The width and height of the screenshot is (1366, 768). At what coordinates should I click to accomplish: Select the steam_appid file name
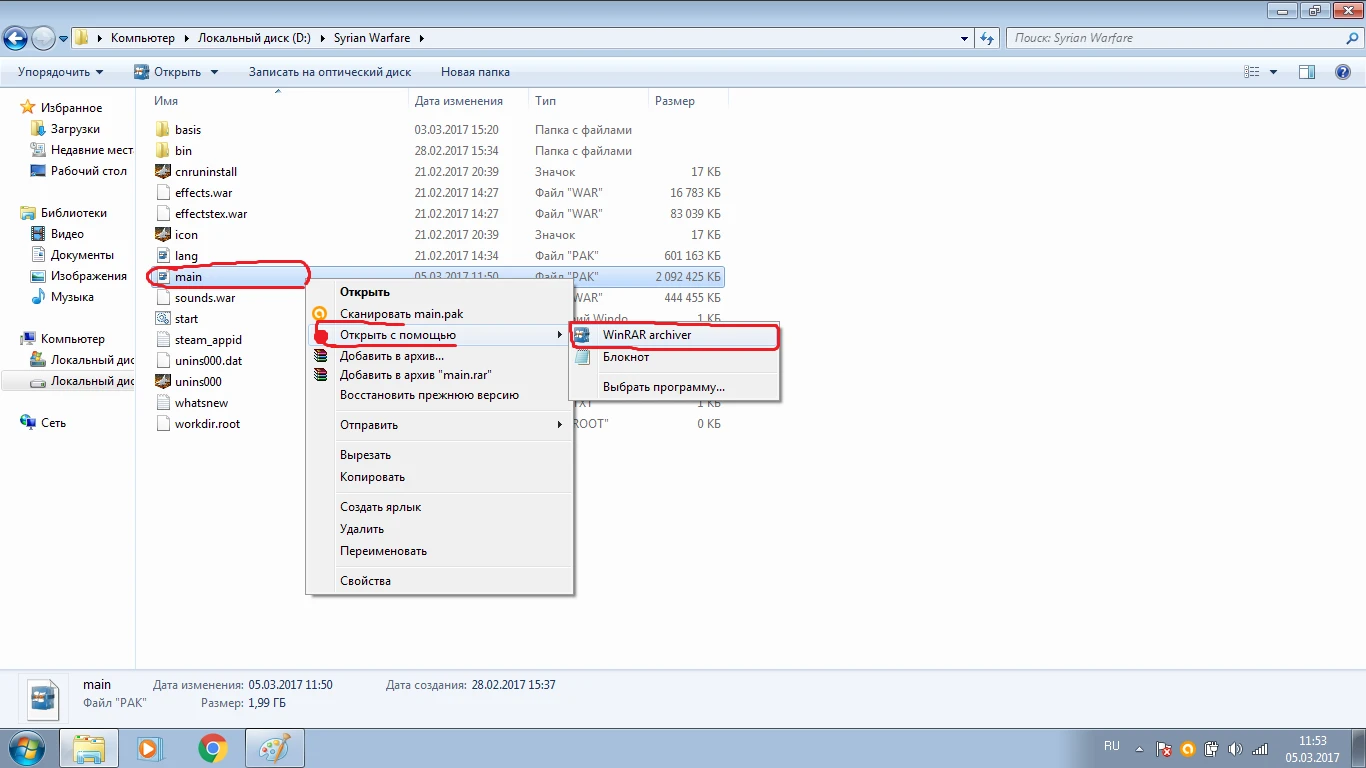pyautogui.click(x=208, y=340)
